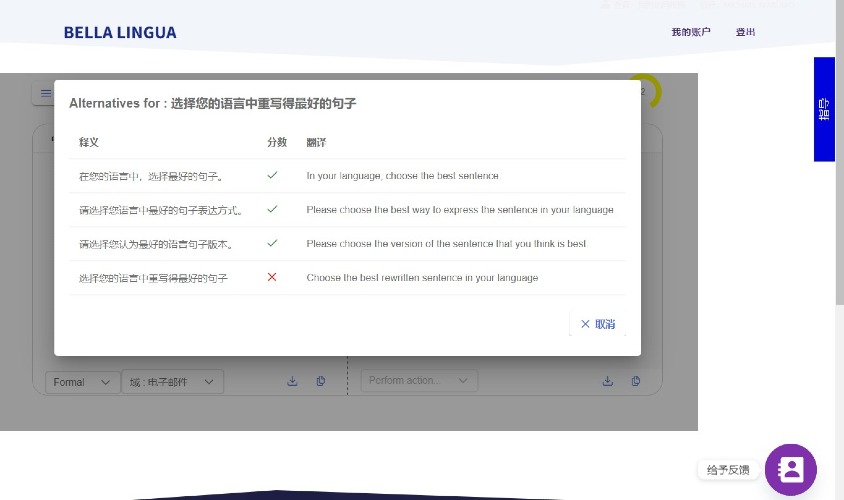Click the 给予反馈 feedback label
Viewport: 844px width, 500px height.
tap(728, 470)
